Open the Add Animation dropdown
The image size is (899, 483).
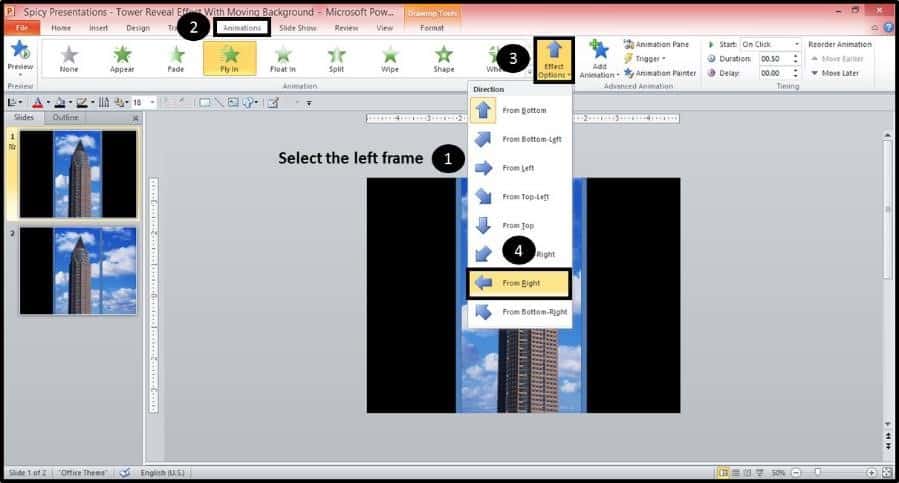(x=599, y=60)
